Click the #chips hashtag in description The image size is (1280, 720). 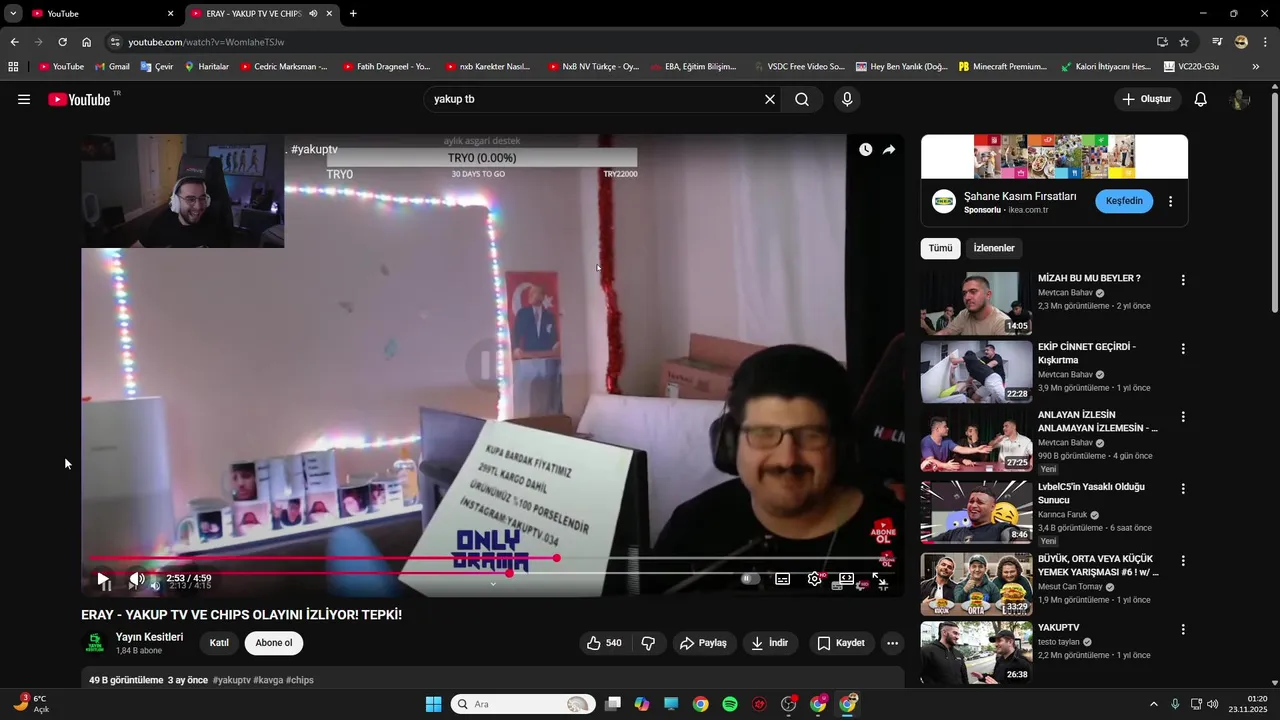pyautogui.click(x=300, y=680)
